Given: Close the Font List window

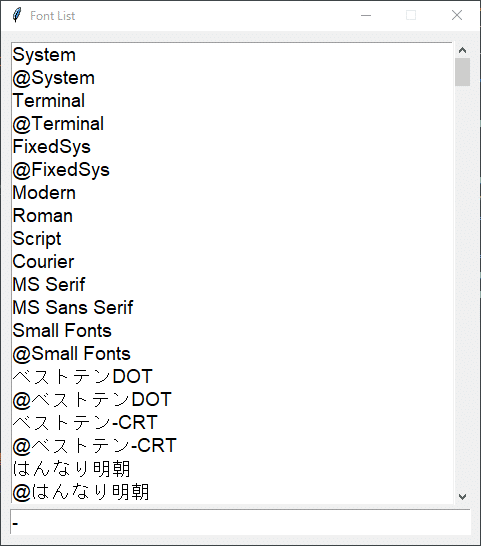Looking at the screenshot, I should tap(457, 15).
